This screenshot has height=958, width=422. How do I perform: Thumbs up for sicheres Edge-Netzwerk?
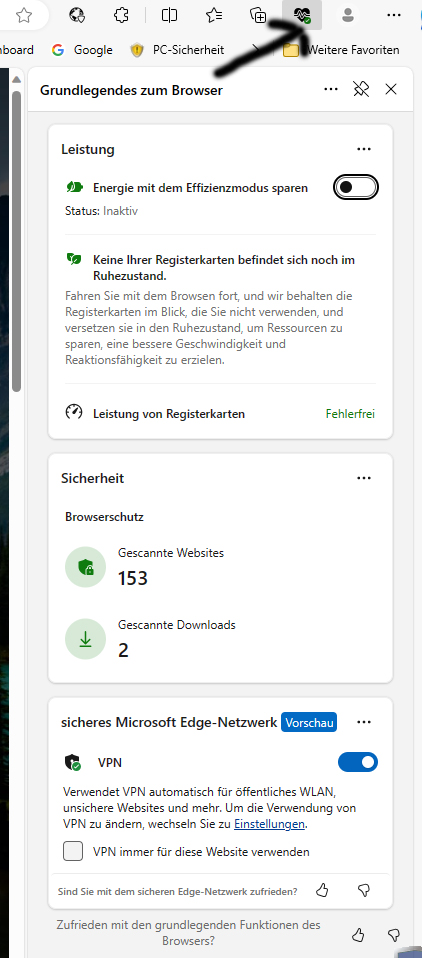pos(322,891)
